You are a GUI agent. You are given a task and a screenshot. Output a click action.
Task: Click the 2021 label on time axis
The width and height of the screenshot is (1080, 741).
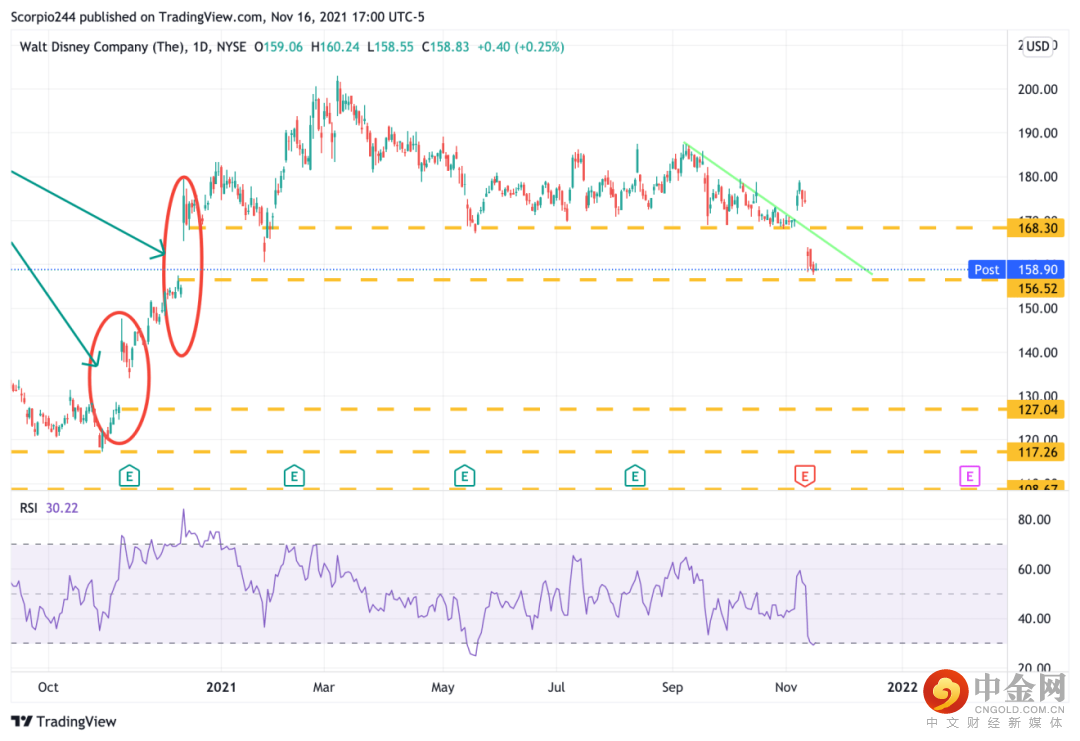point(221,687)
